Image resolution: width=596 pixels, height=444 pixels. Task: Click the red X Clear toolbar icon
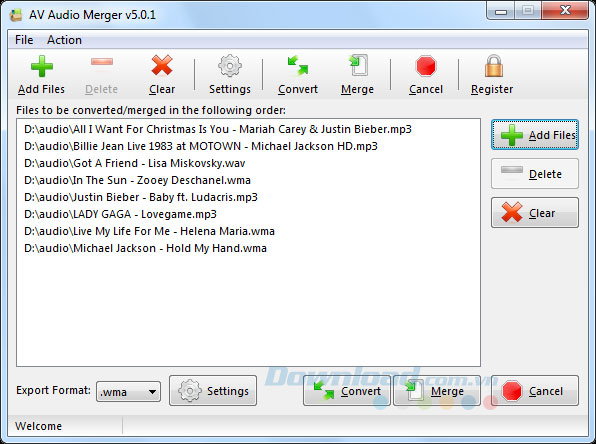pos(162,65)
